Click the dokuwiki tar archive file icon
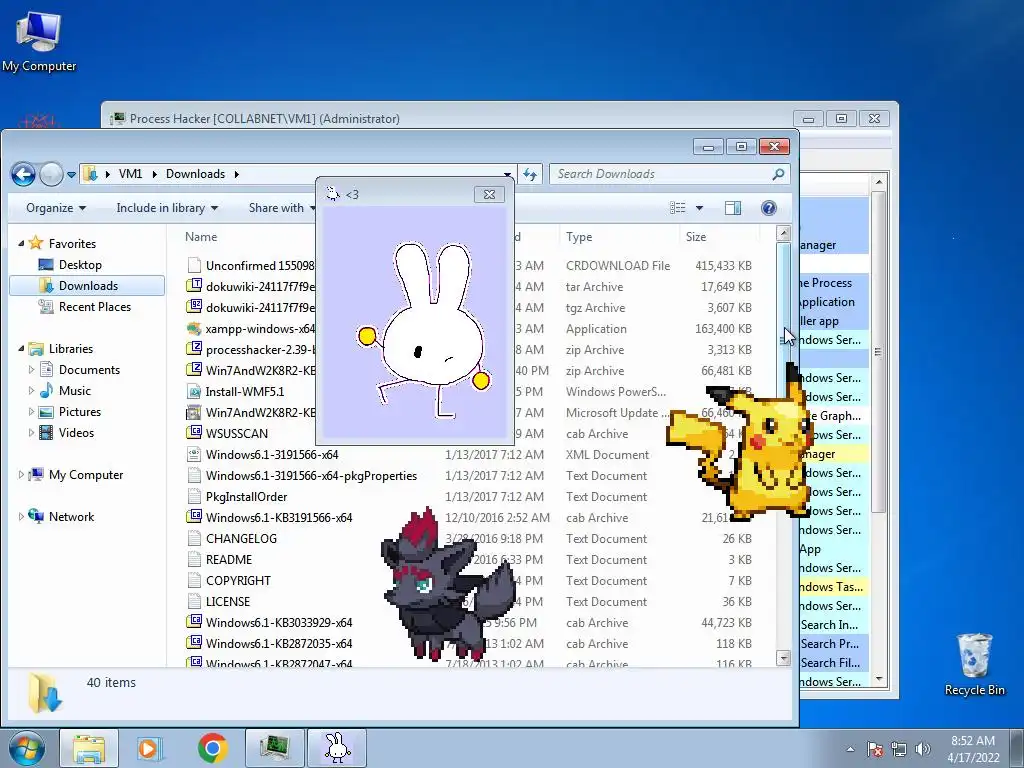 [x=194, y=286]
